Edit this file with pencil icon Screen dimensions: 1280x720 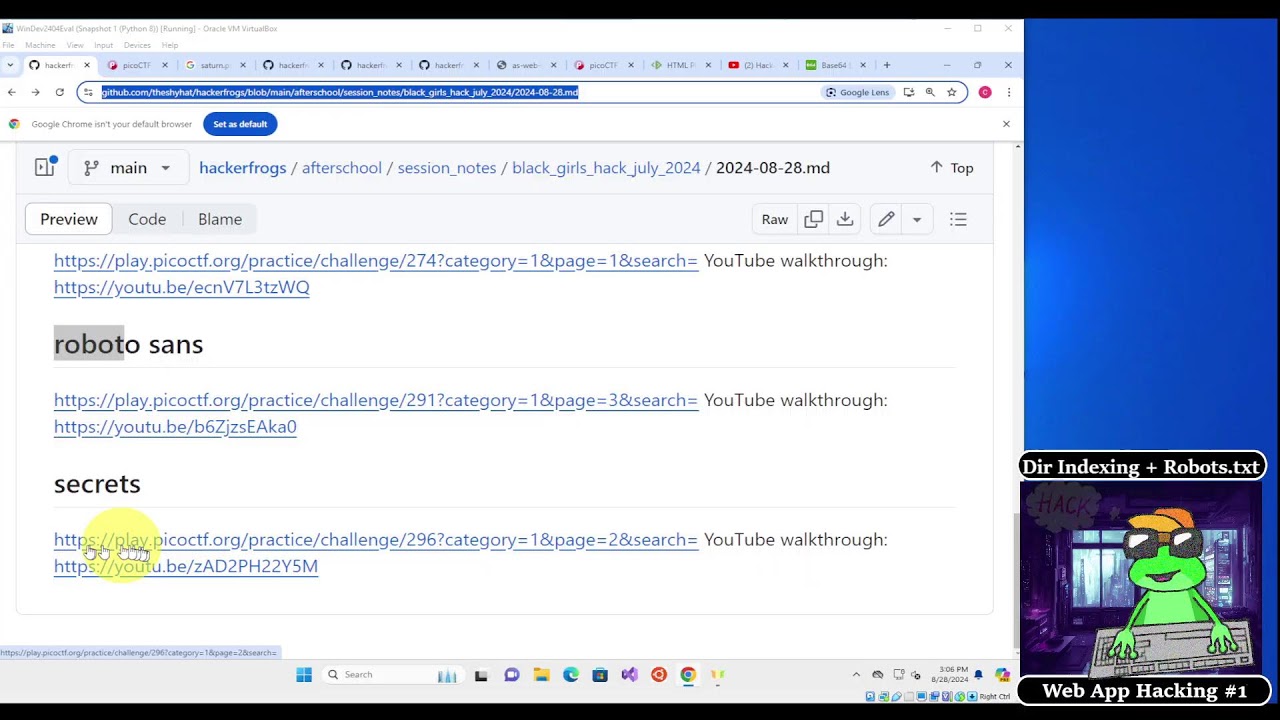[886, 219]
